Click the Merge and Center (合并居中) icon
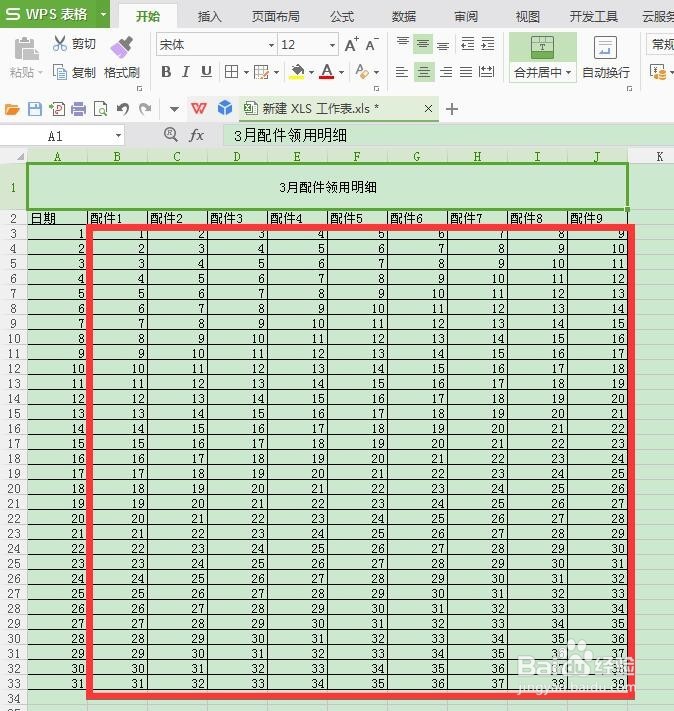 (x=542, y=48)
